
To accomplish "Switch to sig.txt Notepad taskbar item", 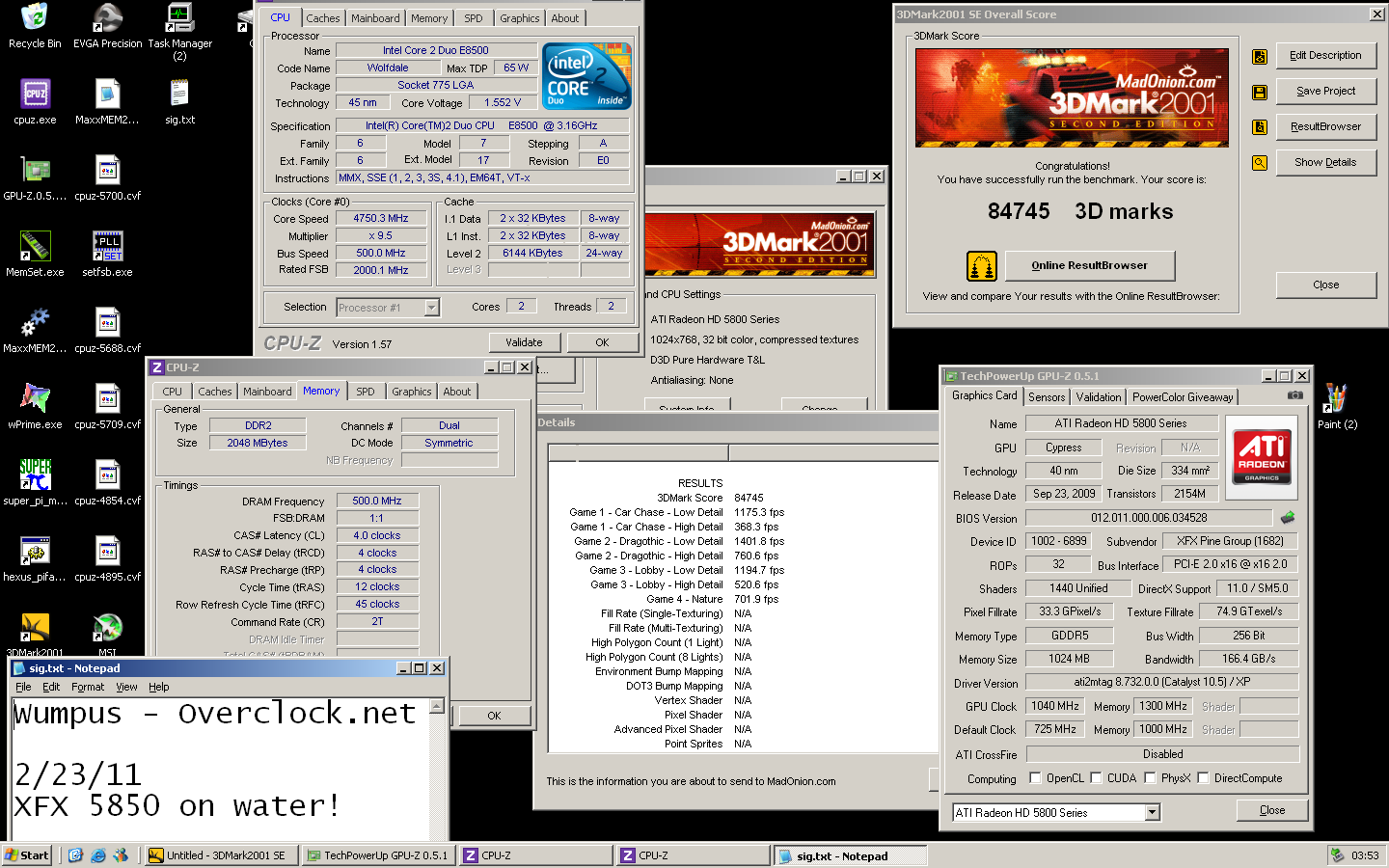I will coord(850,855).
